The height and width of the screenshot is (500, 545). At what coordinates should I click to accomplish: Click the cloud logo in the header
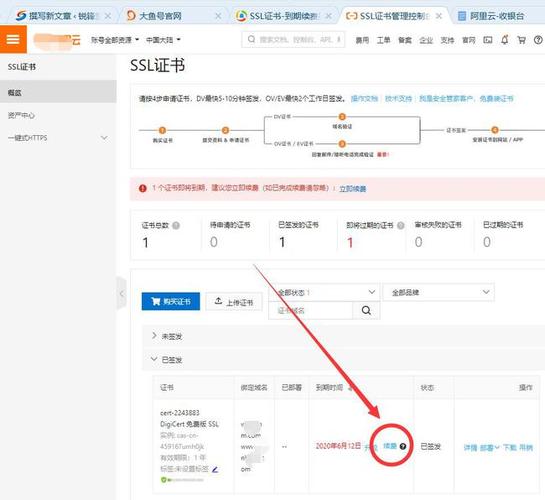point(57,40)
